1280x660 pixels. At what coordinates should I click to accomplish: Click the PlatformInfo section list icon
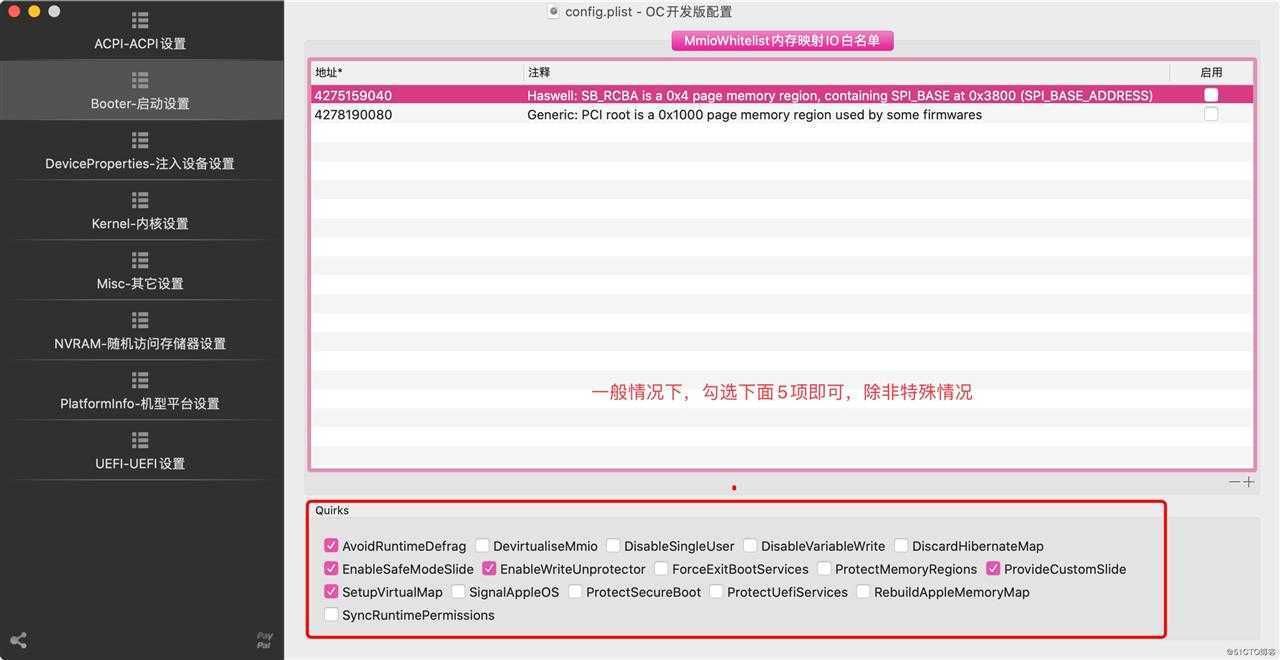(x=140, y=380)
